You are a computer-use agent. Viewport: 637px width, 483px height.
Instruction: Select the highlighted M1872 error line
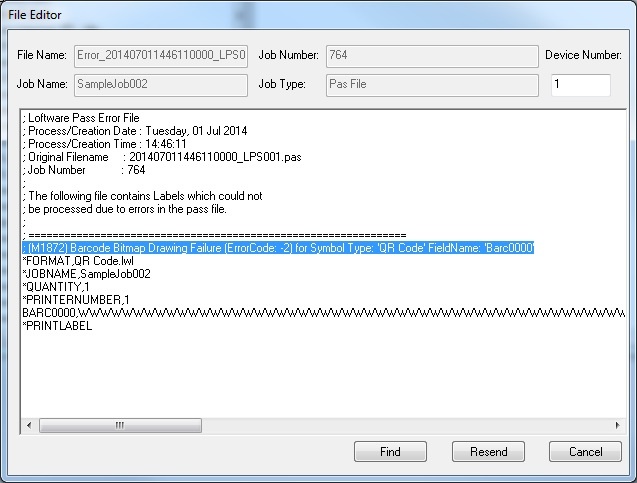pos(278,248)
